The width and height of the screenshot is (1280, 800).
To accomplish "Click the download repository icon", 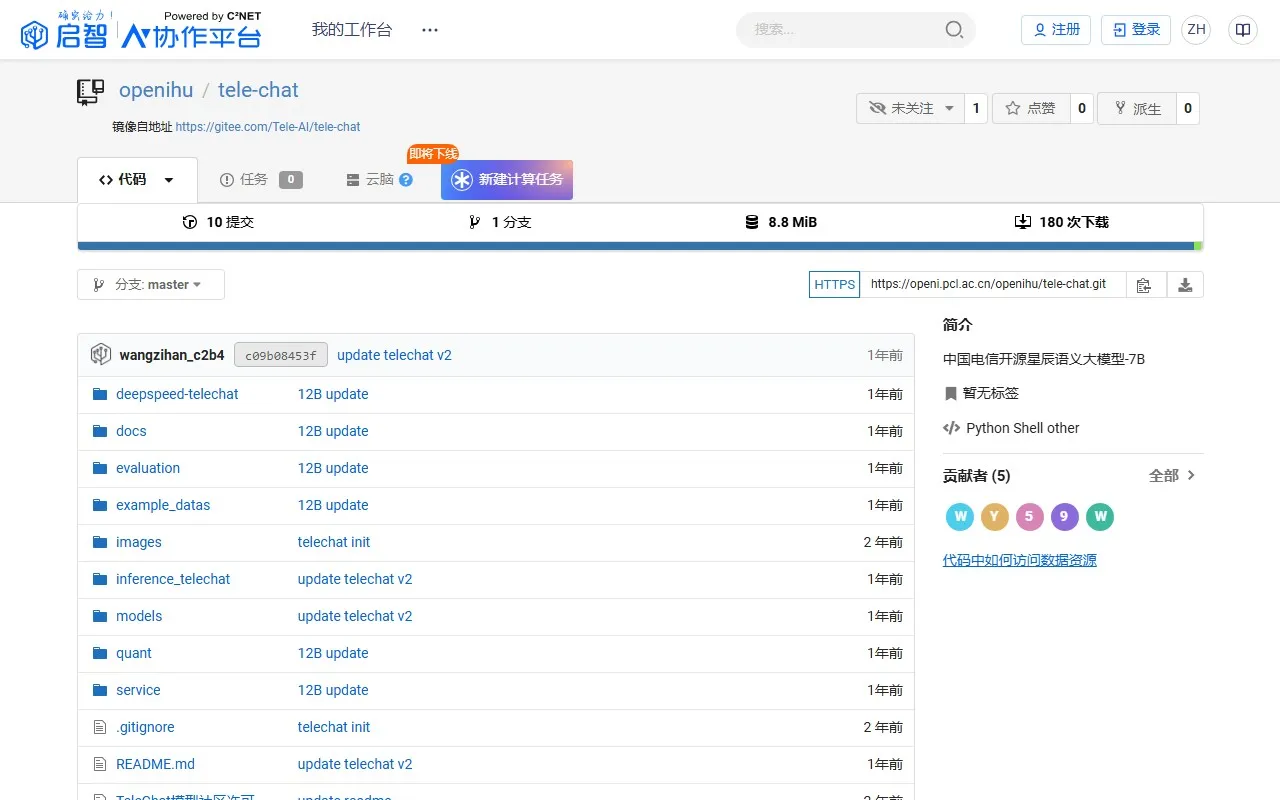I will point(1185,285).
